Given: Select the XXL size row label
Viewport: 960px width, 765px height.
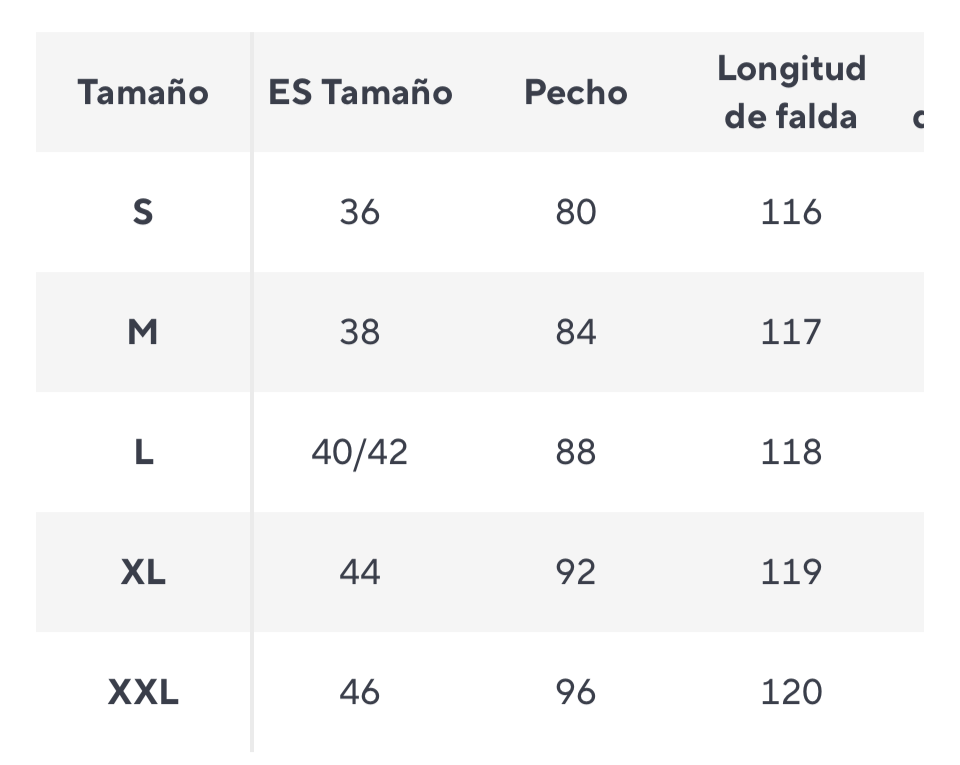Looking at the screenshot, I should click(x=143, y=692).
